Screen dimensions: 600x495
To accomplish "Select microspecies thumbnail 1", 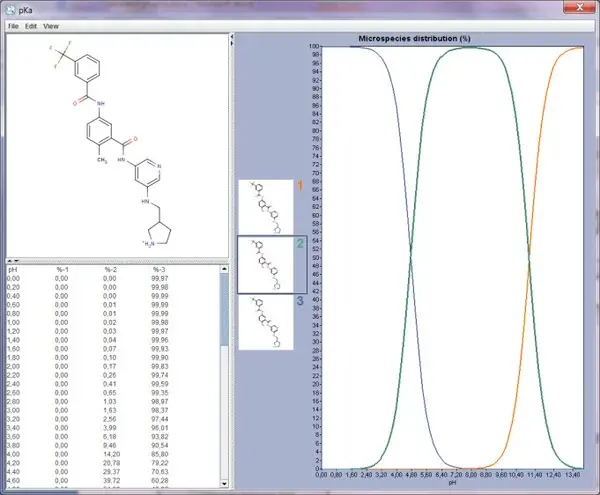I will coord(266,207).
